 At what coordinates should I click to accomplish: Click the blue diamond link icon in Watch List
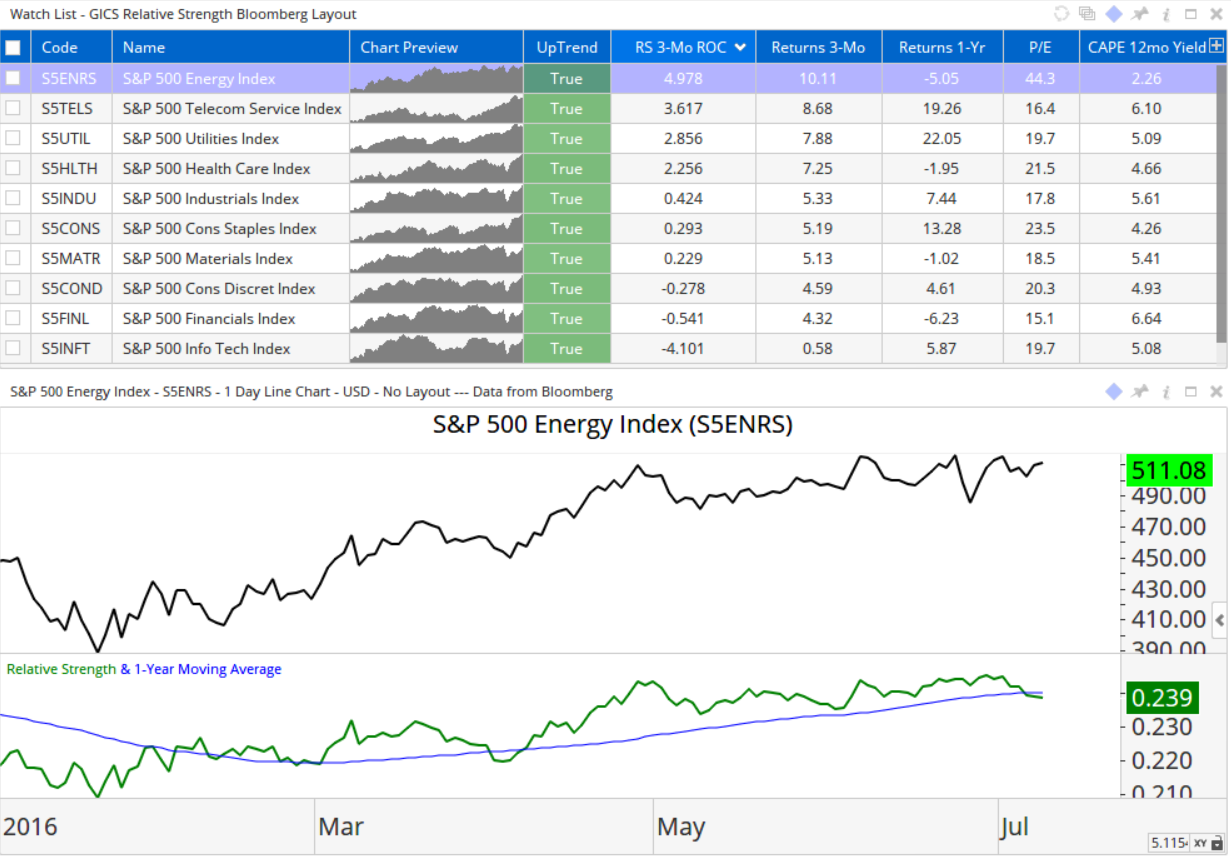coord(1114,14)
